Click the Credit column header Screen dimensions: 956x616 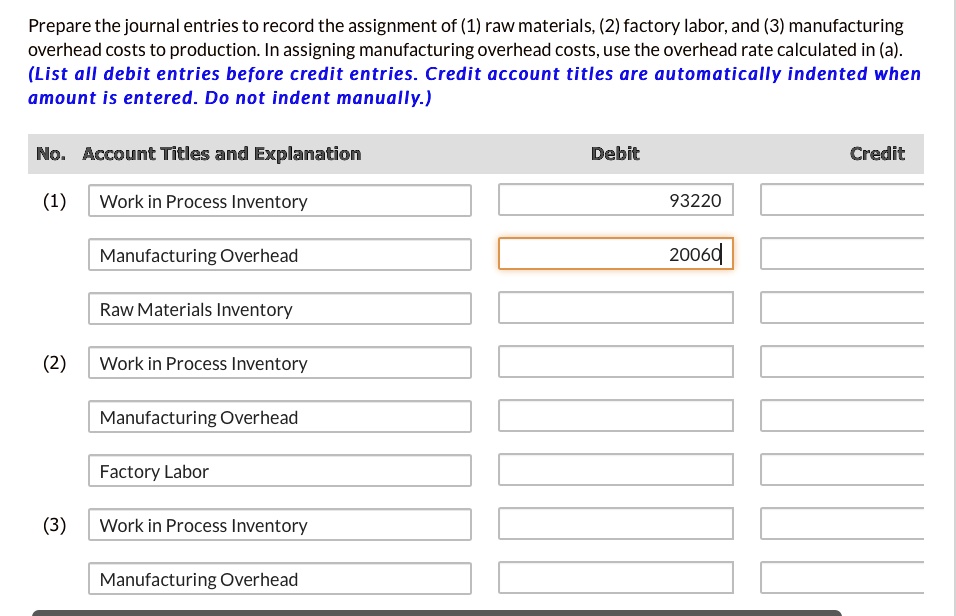[x=877, y=153]
